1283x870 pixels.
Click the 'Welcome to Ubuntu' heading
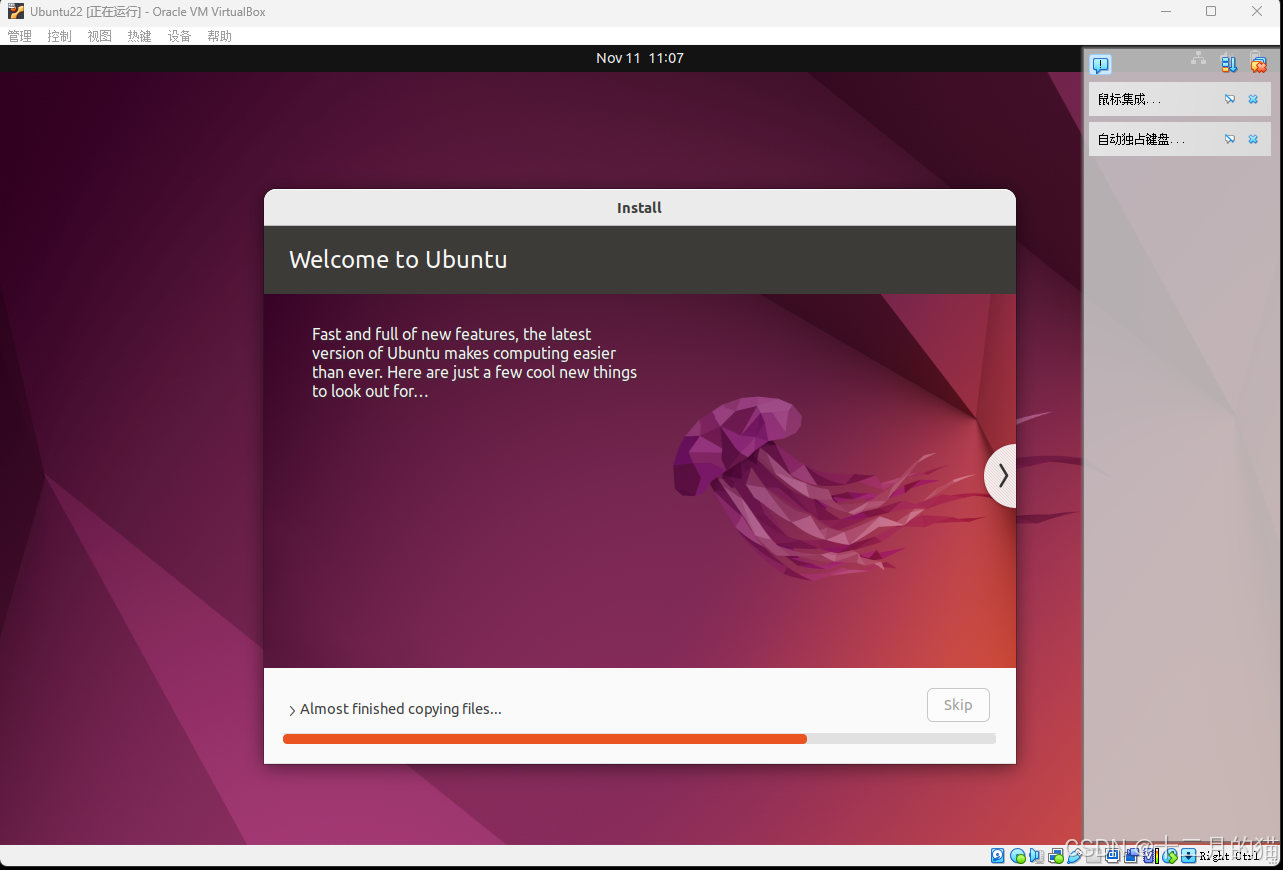(x=398, y=260)
